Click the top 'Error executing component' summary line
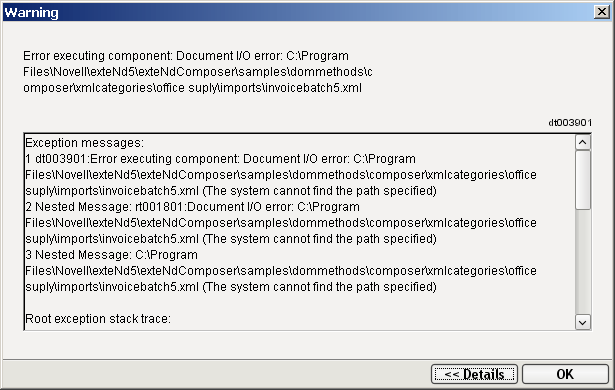The image size is (615, 390). (x=186, y=56)
